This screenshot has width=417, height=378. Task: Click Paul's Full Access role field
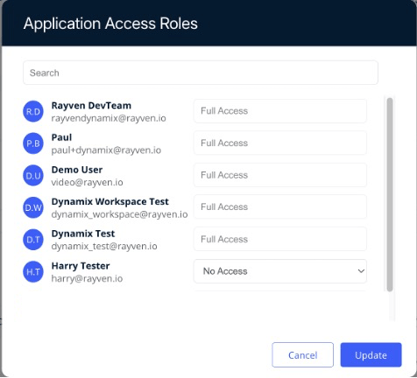pyautogui.click(x=280, y=143)
